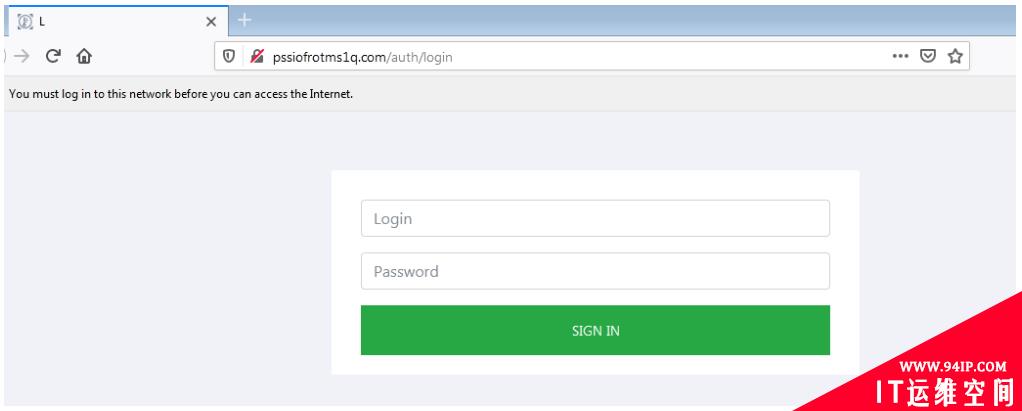Click the IT运维空间 logo banner
The width and height of the screenshot is (1022, 411).
944,391
